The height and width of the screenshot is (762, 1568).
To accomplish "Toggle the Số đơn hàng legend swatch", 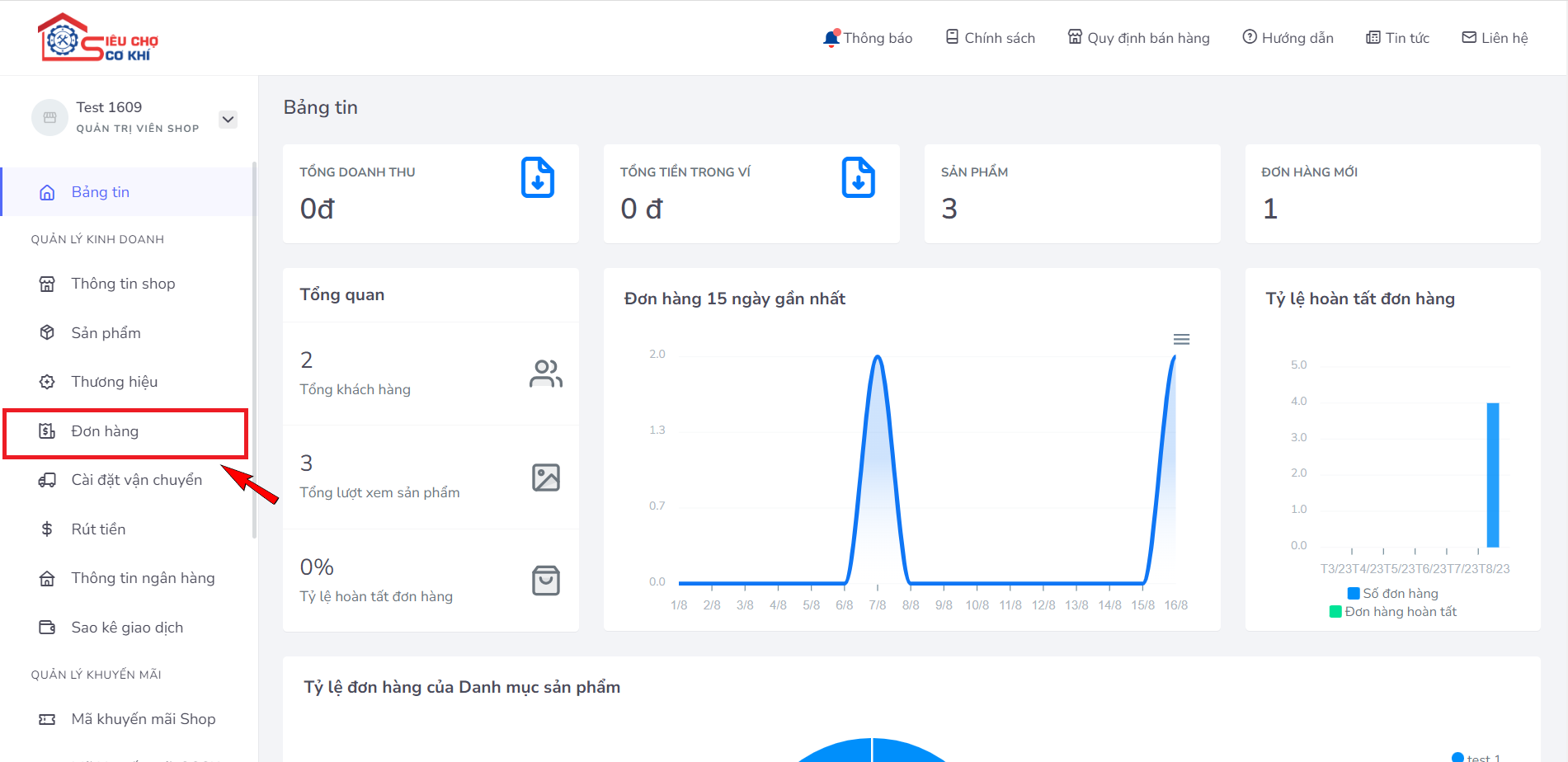I will click(x=1354, y=594).
